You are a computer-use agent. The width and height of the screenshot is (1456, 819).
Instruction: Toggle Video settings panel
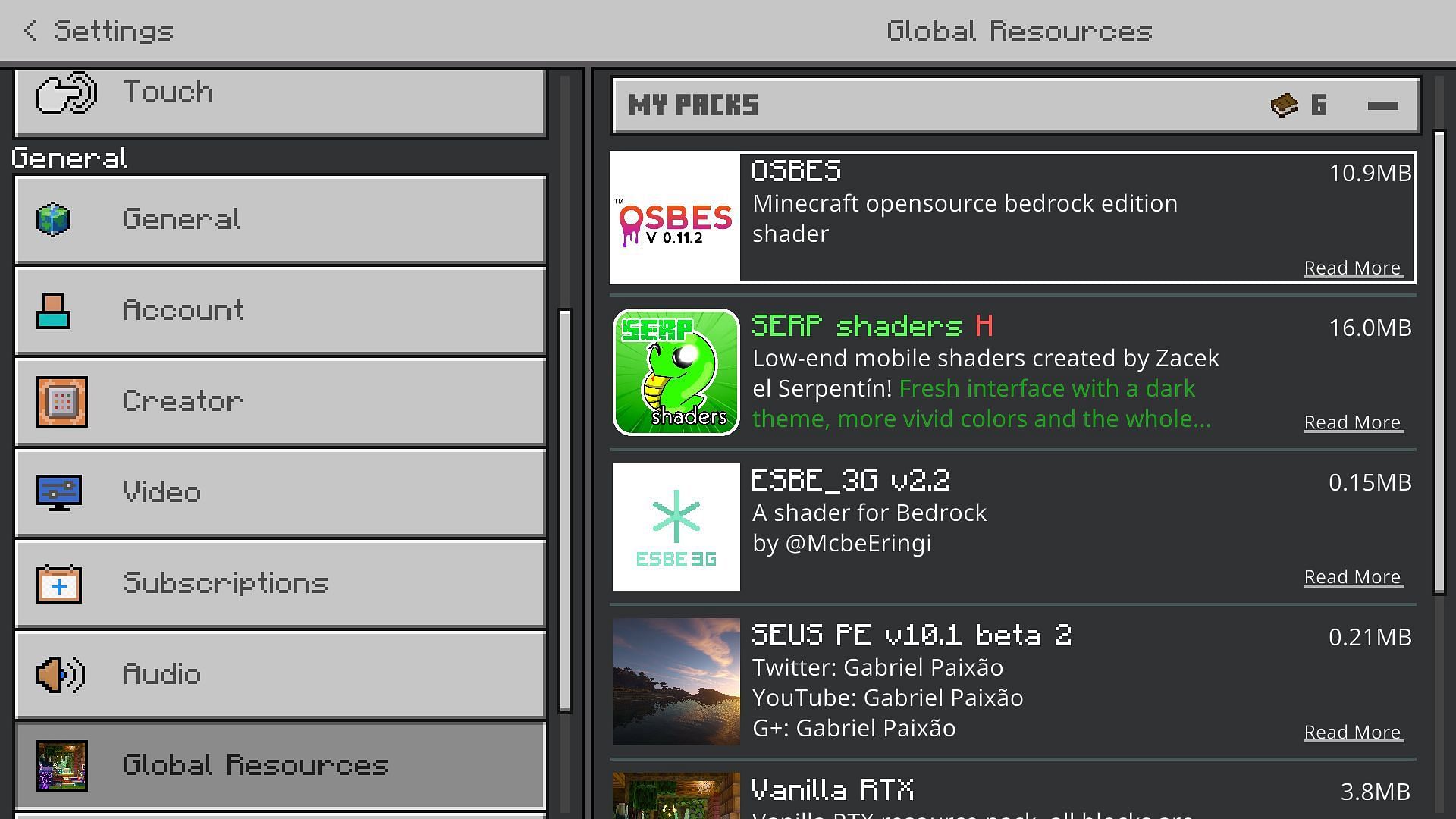point(279,491)
